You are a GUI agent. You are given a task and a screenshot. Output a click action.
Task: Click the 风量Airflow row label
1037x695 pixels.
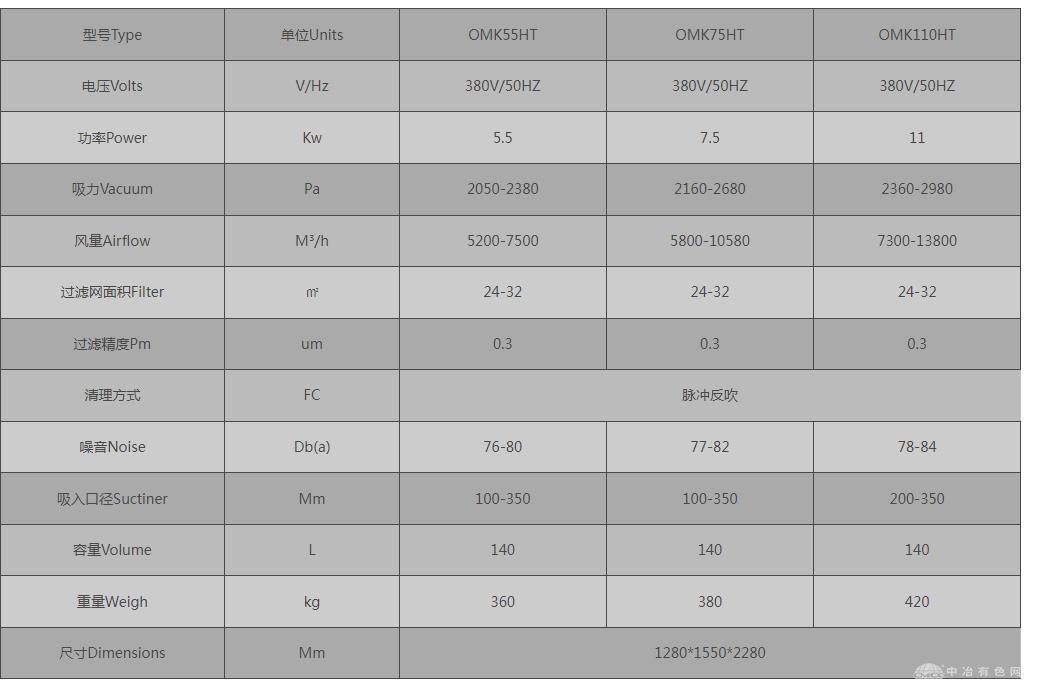click(x=112, y=241)
